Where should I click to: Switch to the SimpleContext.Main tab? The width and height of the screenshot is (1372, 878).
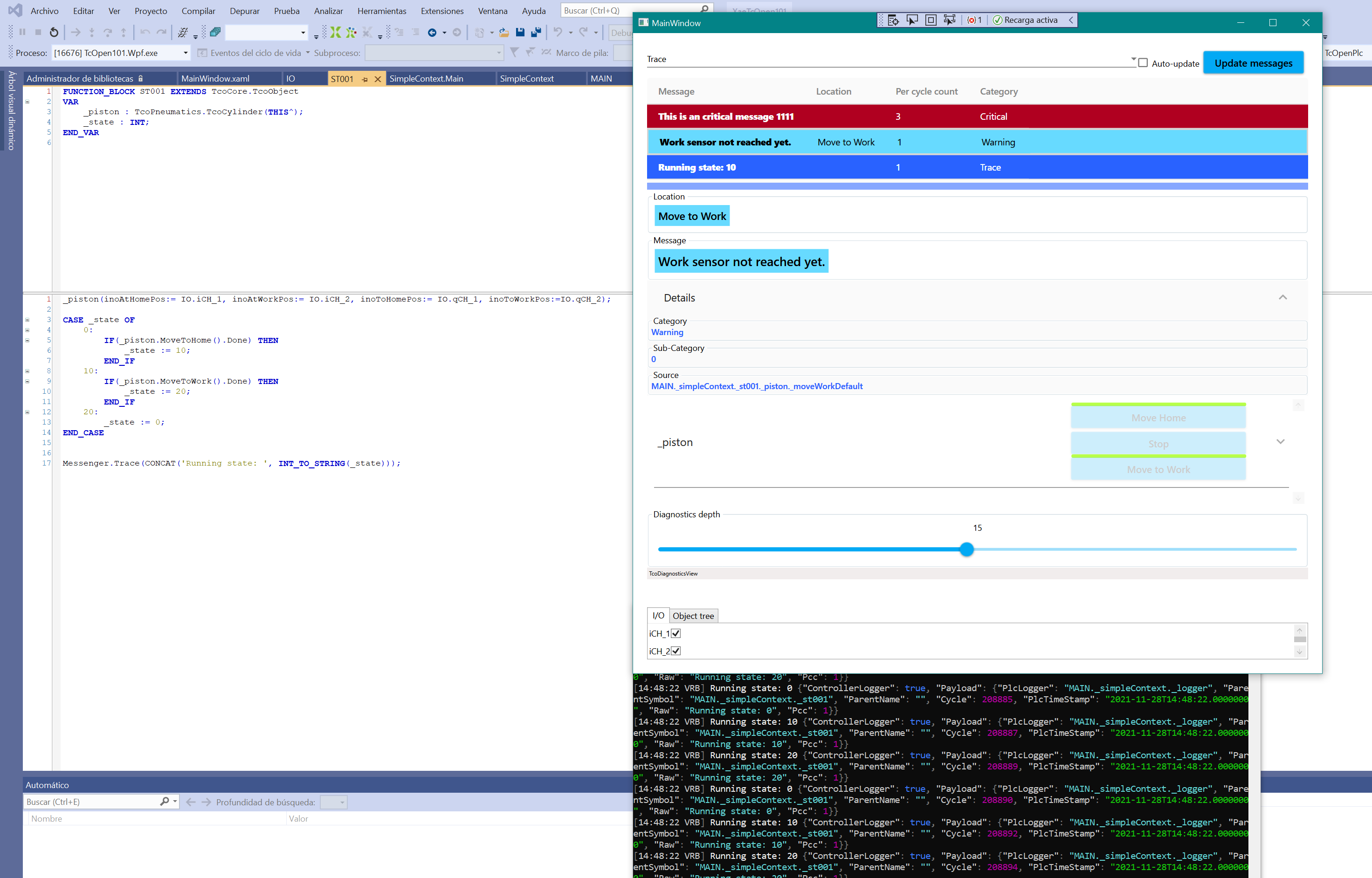(x=427, y=78)
